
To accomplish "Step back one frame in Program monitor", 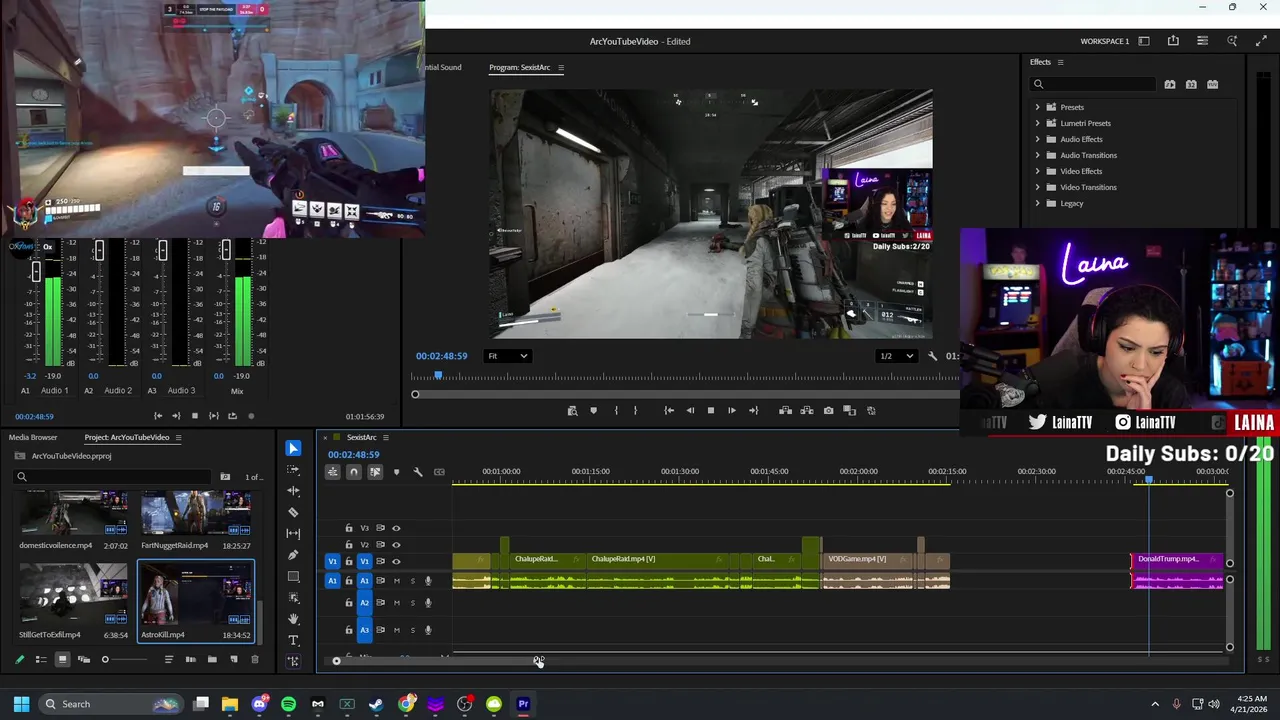I will pyautogui.click(x=689, y=411).
